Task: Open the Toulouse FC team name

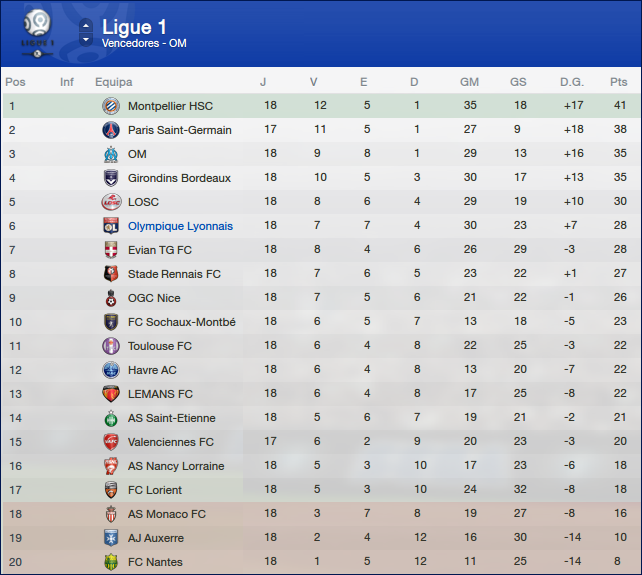Action: click(158, 346)
